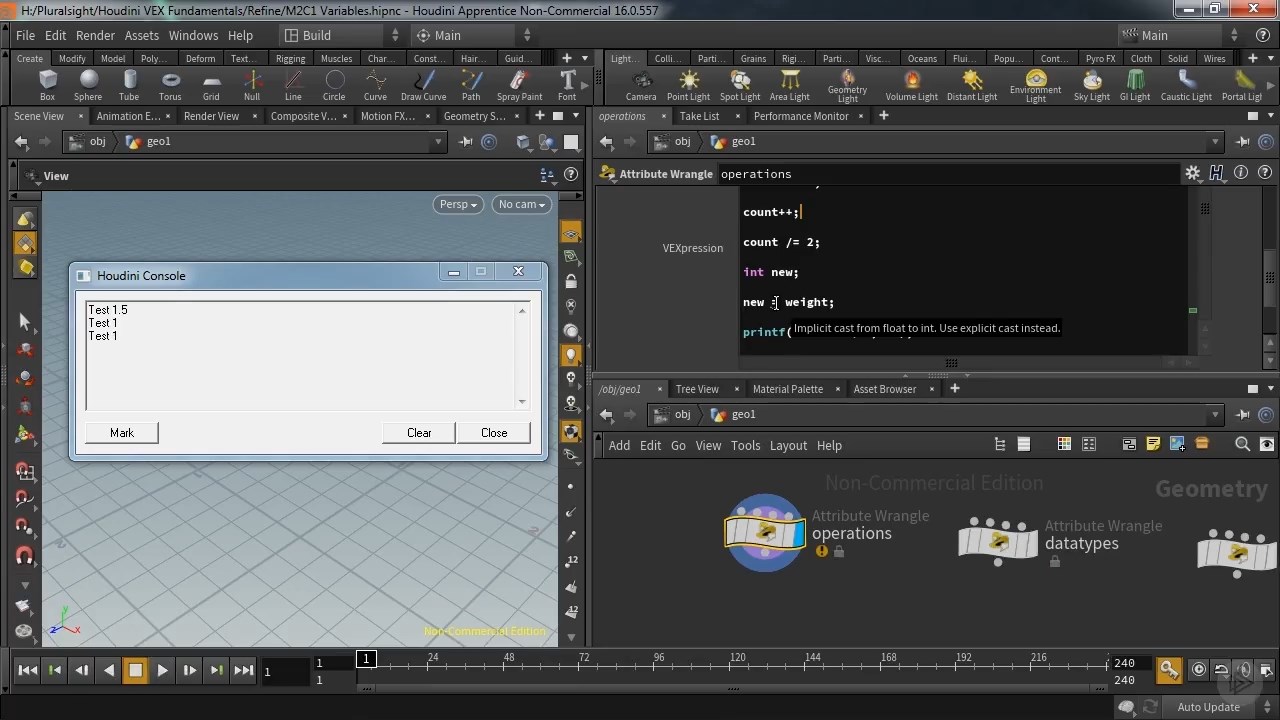Toggle lock flag on datatypes node
Image resolution: width=1280 pixels, height=720 pixels.
click(1054, 562)
